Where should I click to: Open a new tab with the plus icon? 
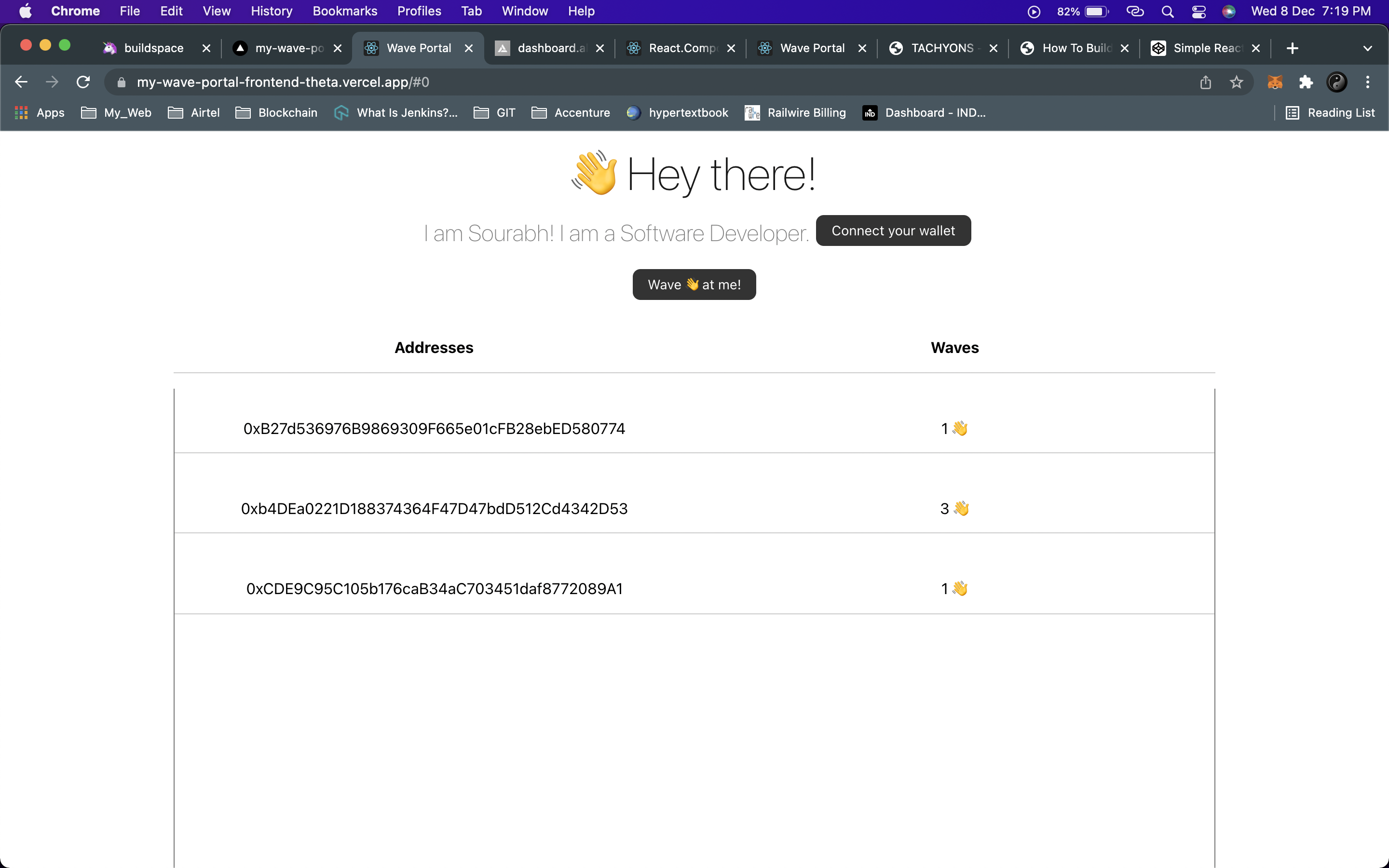[x=1293, y=48]
